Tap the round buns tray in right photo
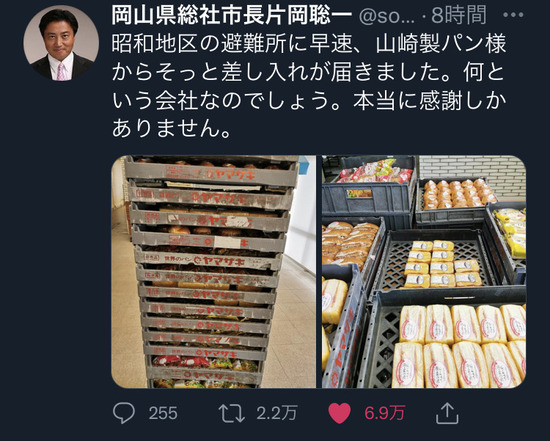This screenshot has height=441, width=550. click(458, 194)
